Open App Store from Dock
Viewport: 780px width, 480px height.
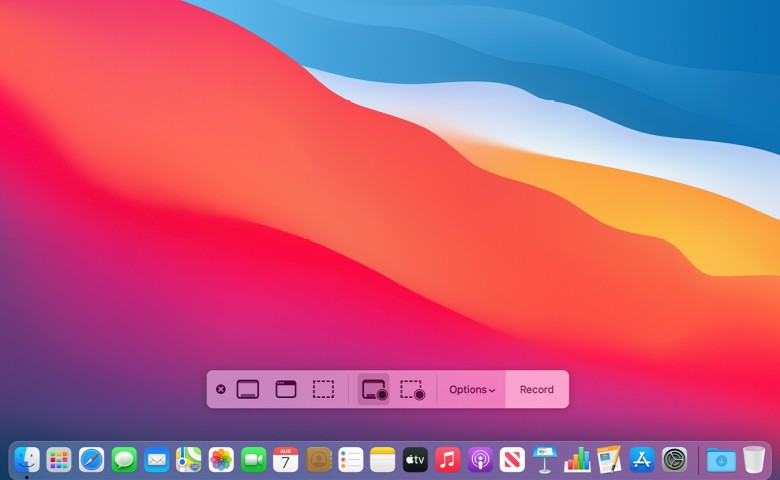pos(642,459)
